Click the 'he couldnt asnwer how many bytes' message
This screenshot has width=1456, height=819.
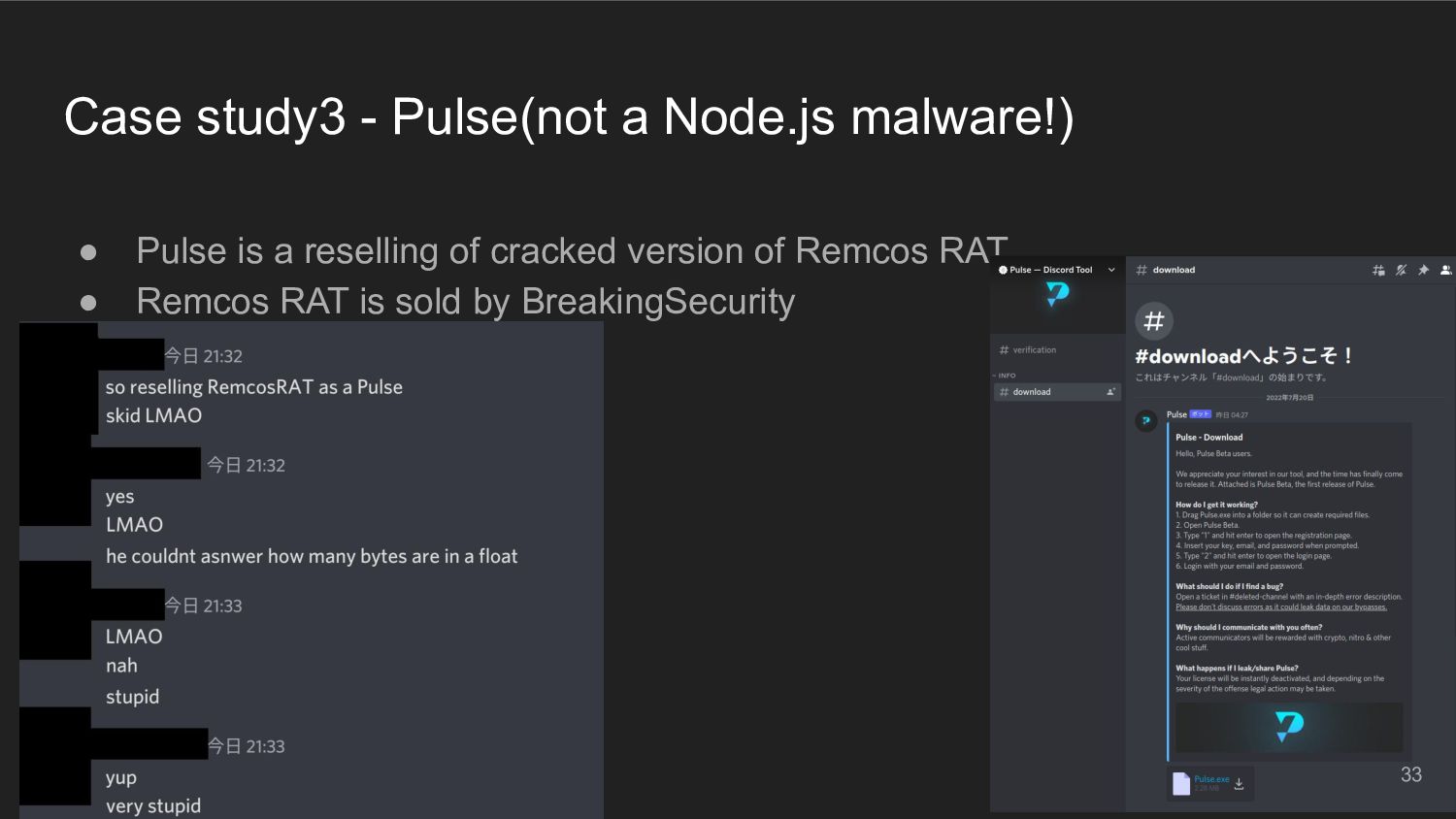[312, 556]
